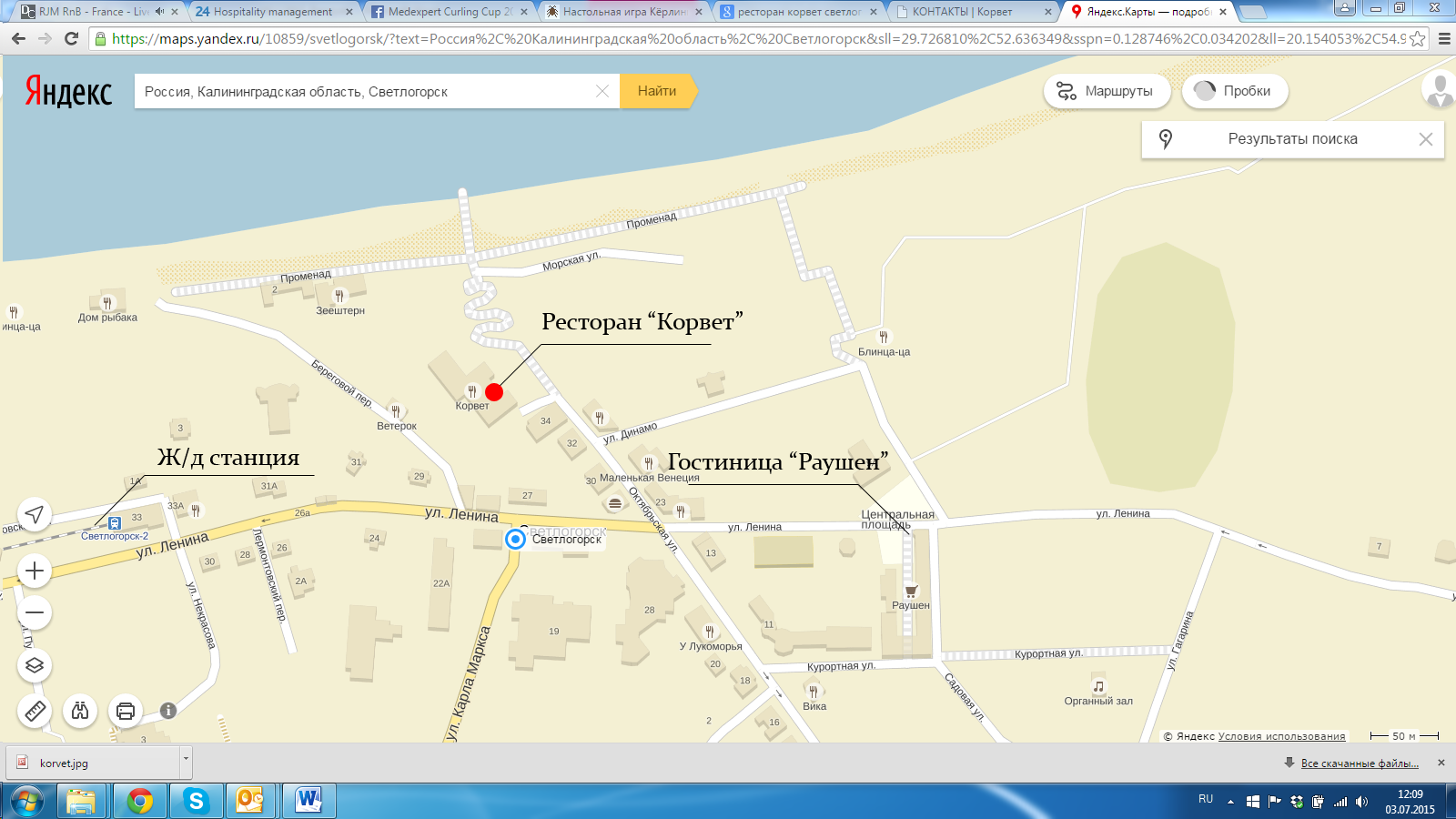Click the Раушен shop cart marker

[x=911, y=591]
